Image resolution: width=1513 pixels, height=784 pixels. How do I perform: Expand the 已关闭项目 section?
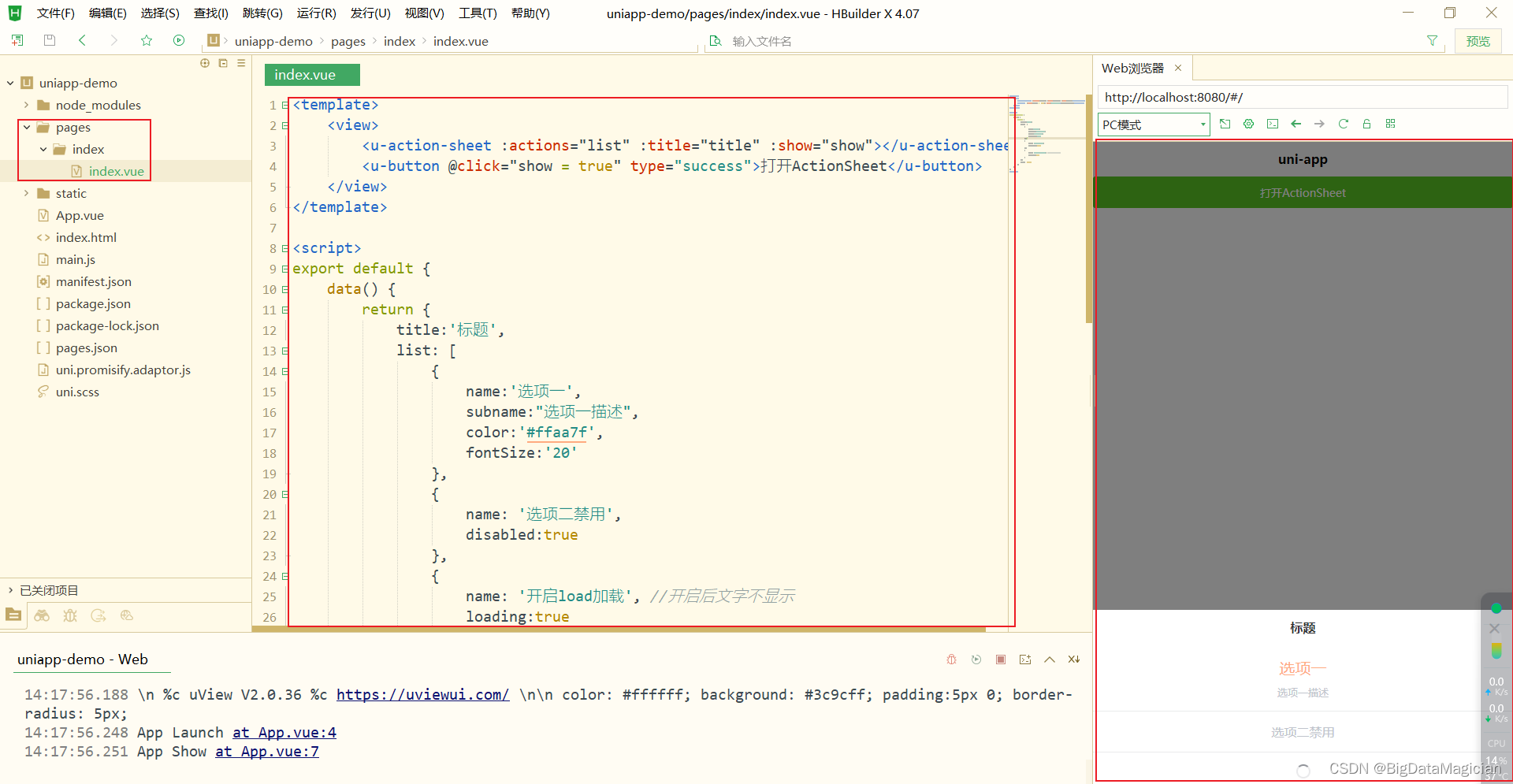pyautogui.click(x=10, y=590)
